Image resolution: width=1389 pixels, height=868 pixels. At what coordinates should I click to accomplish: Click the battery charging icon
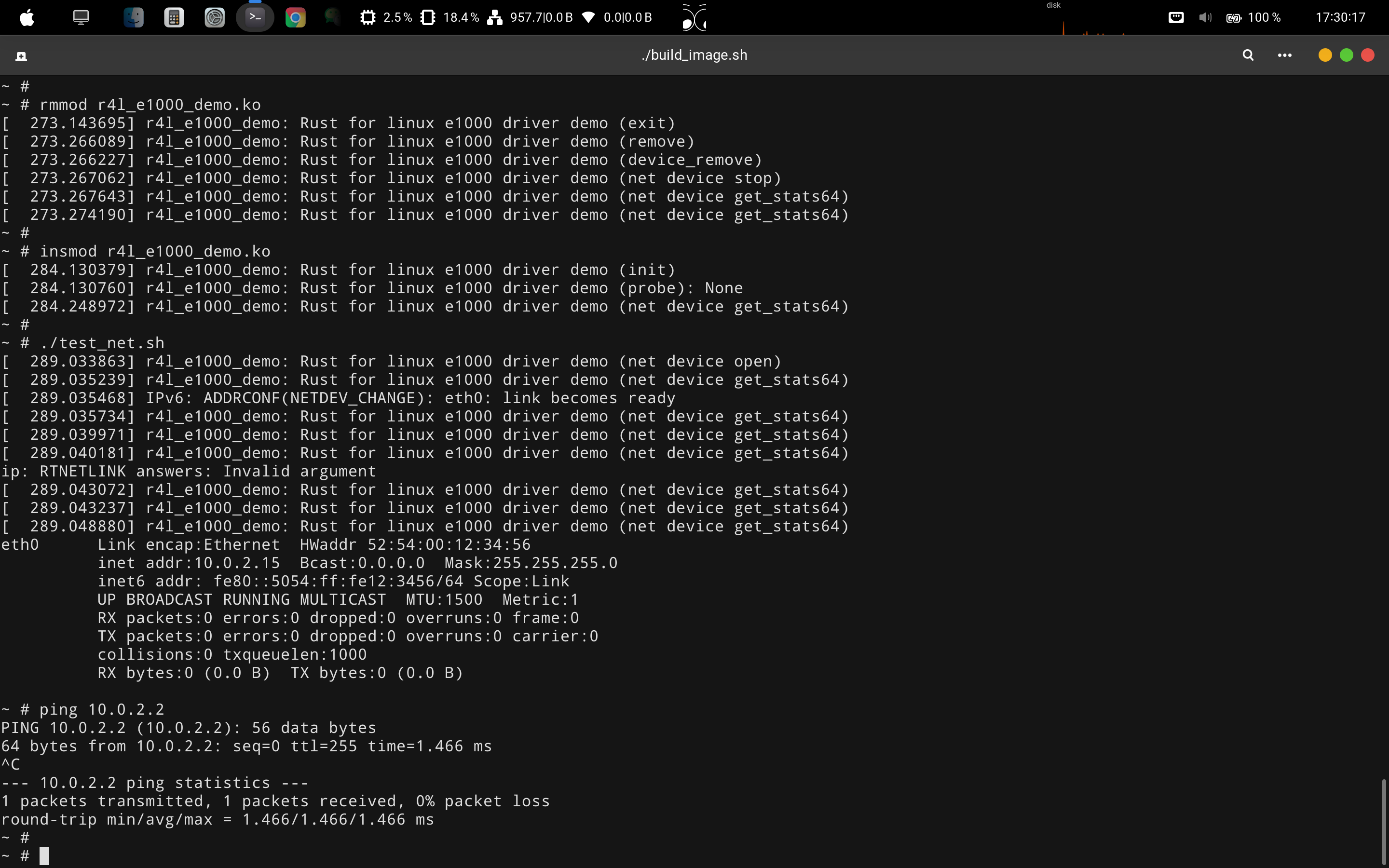point(1234,18)
